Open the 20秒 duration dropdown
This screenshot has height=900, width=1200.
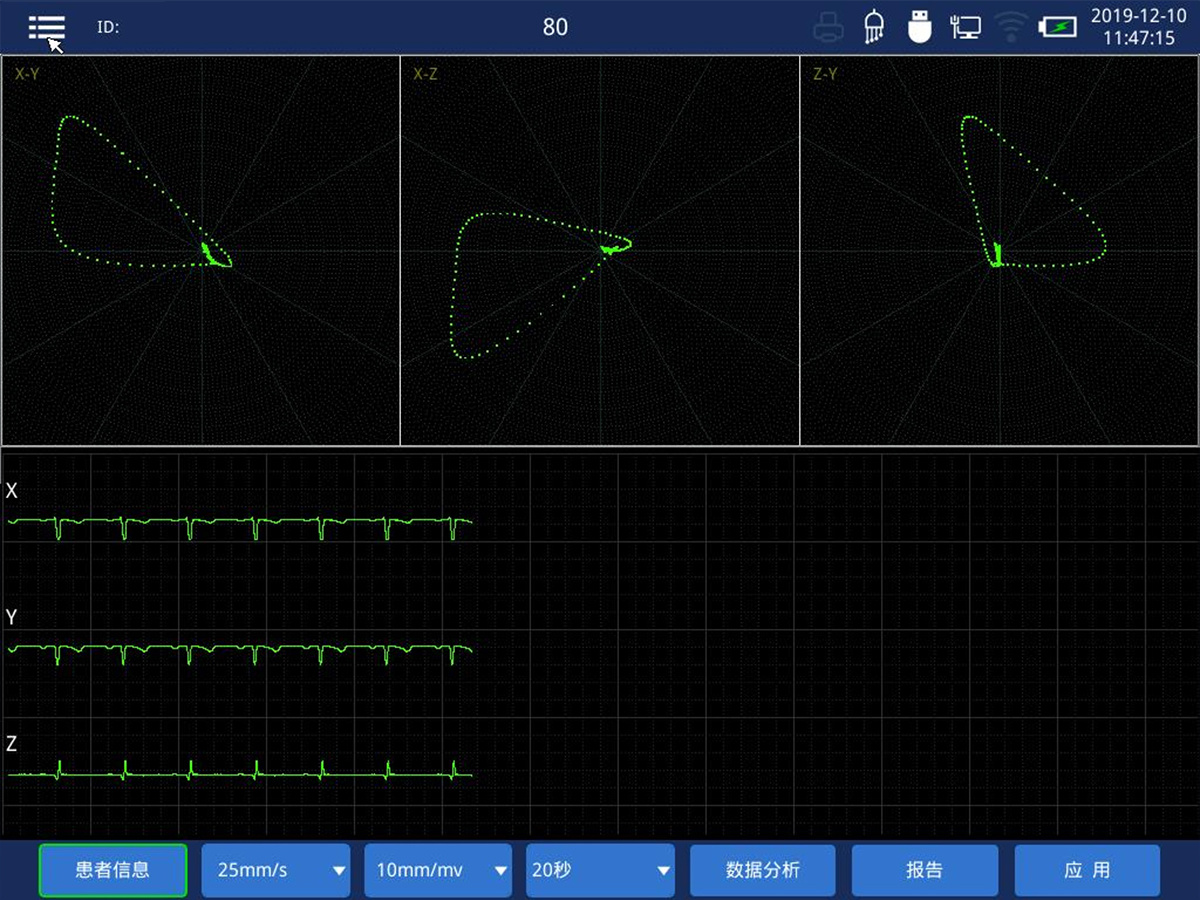coord(600,870)
